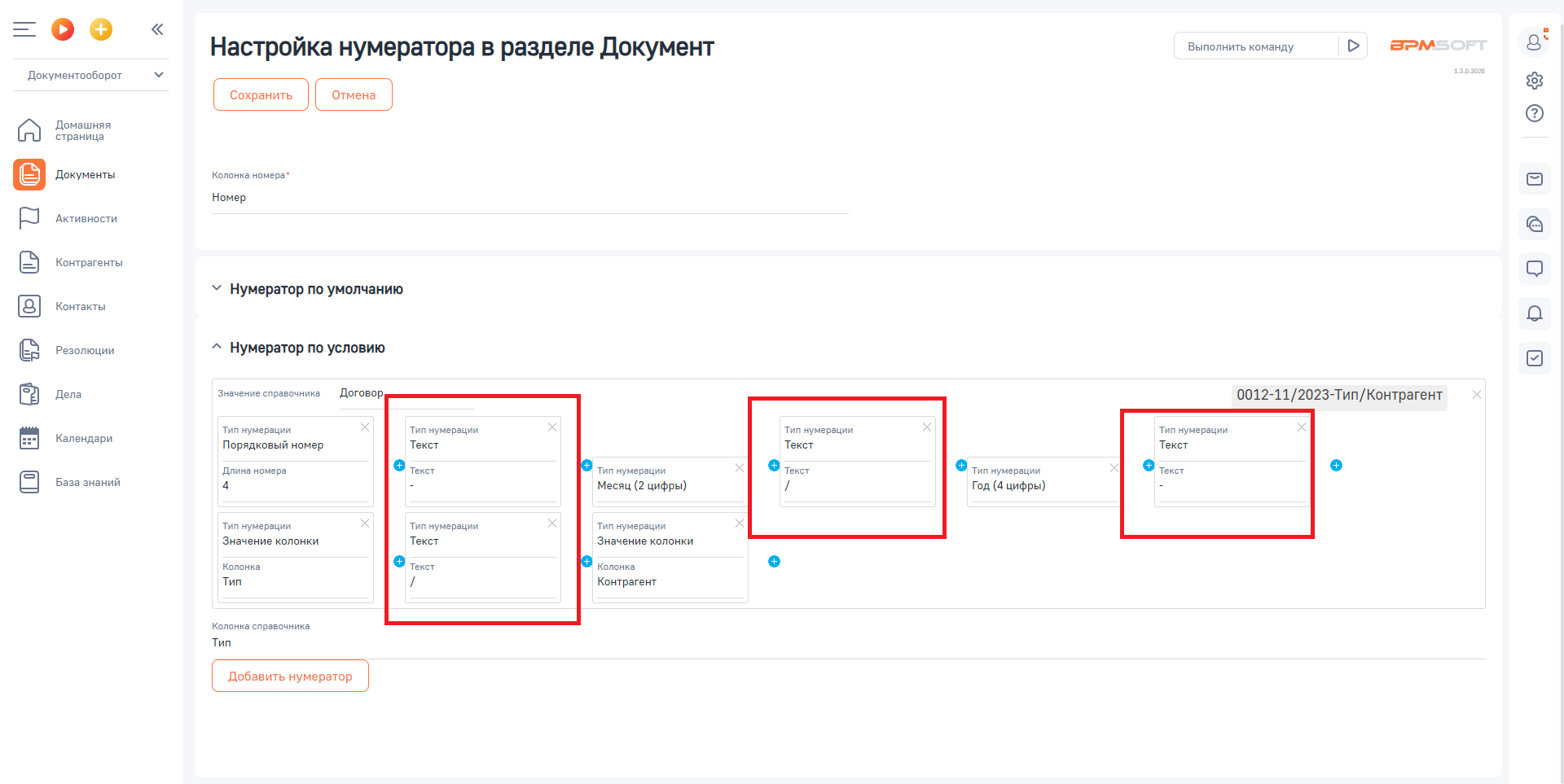The width and height of the screenshot is (1564, 784).
Task: Open Тип нумерации dropdown Месяц (2 цифры)
Action: tap(670, 486)
